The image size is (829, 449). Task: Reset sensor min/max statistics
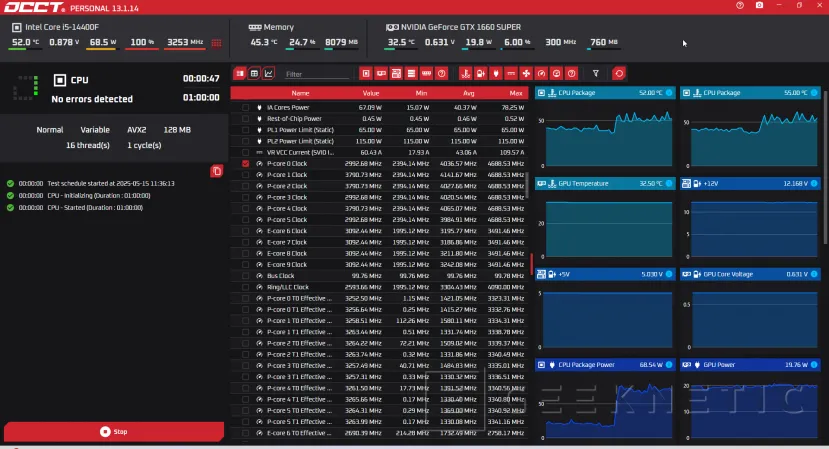coord(619,74)
